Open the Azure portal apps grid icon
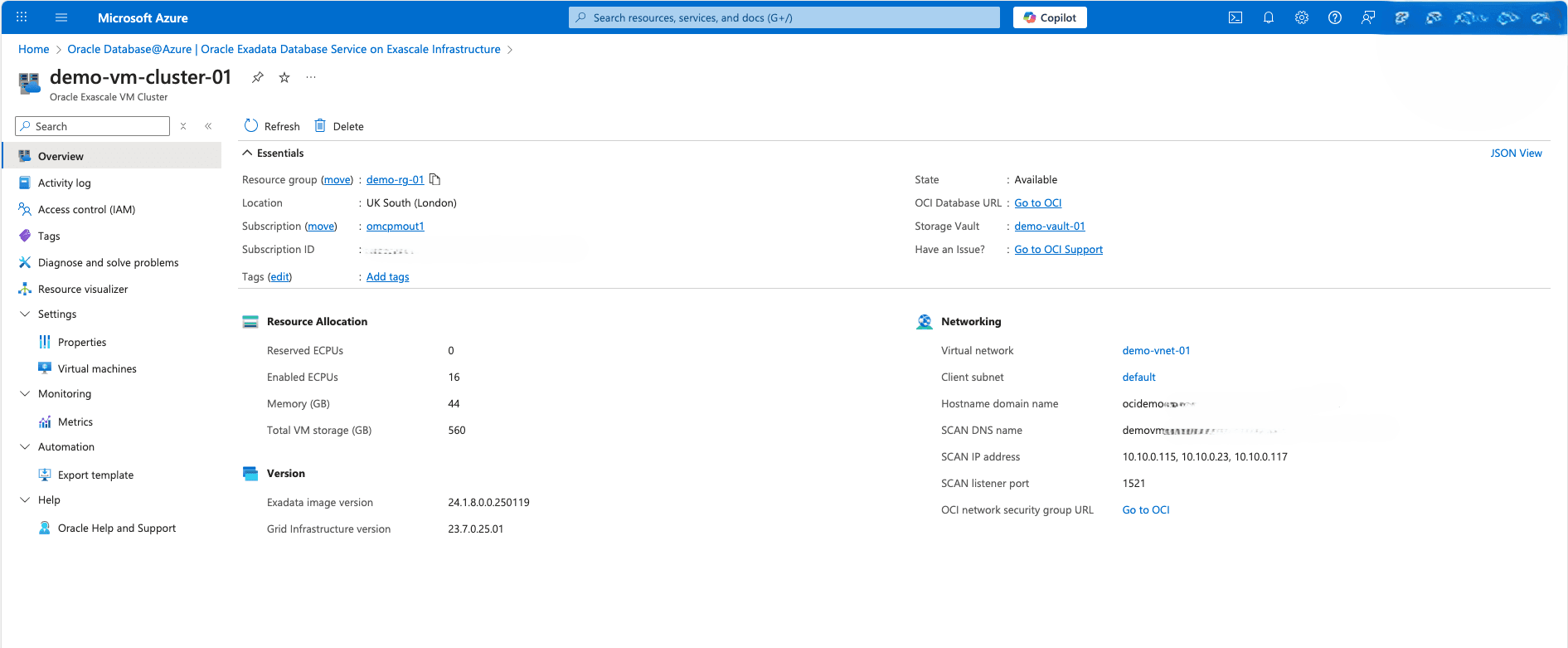The height and width of the screenshot is (648, 1568). click(22, 17)
